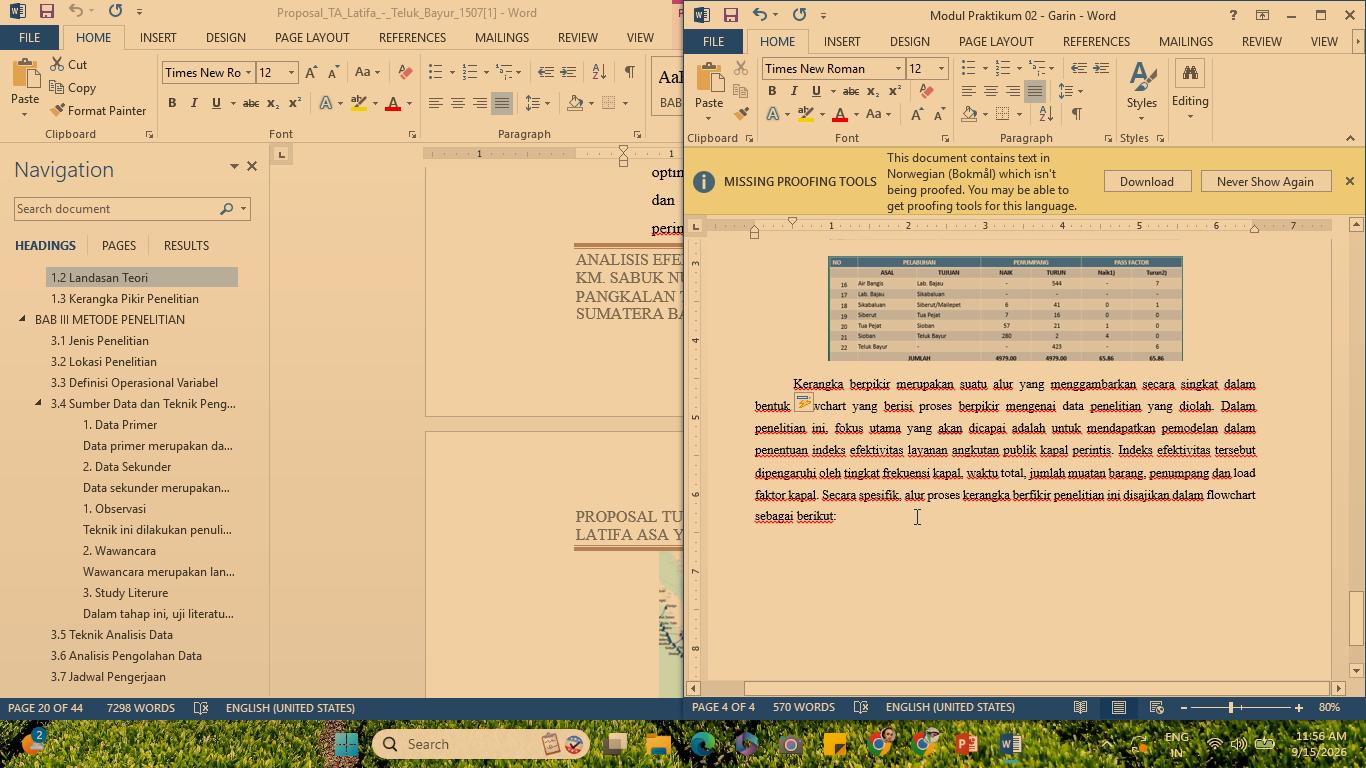1366x768 pixels.
Task: Click Format Painter in left Word window
Action: click(x=98, y=111)
